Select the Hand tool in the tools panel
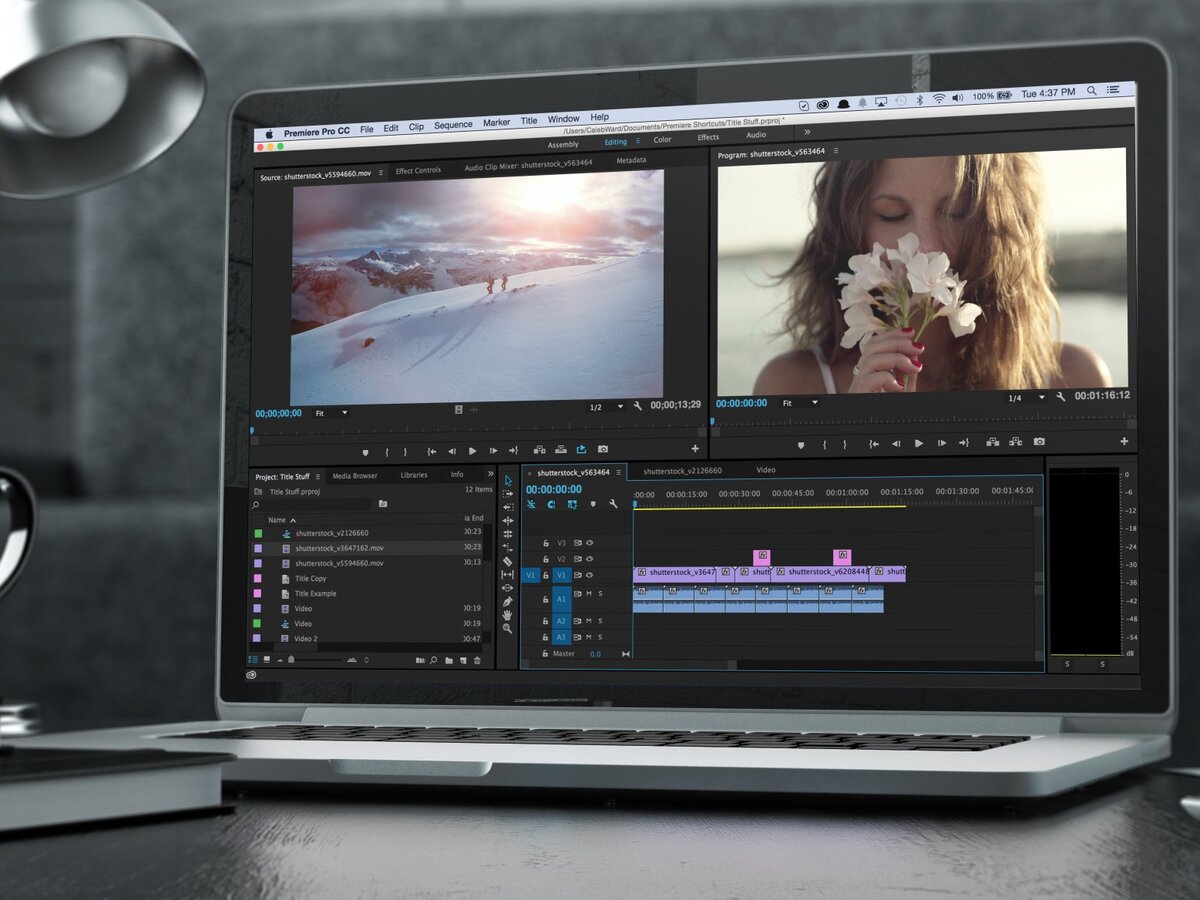The width and height of the screenshot is (1200, 900). click(507, 615)
